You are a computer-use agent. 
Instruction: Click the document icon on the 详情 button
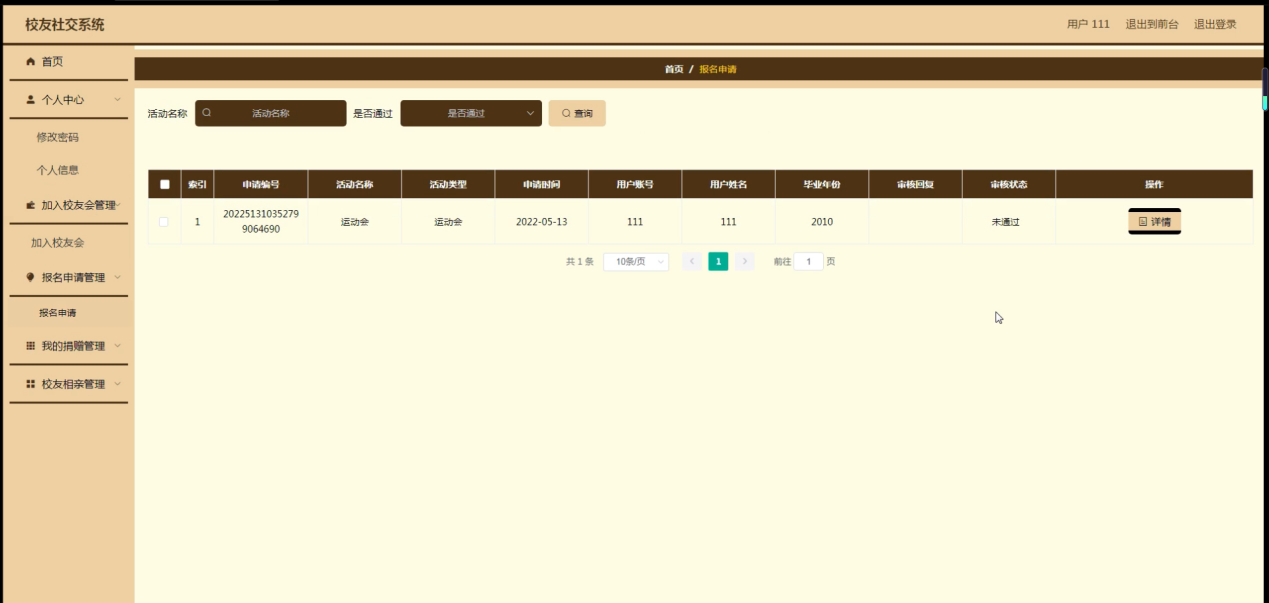point(1143,222)
